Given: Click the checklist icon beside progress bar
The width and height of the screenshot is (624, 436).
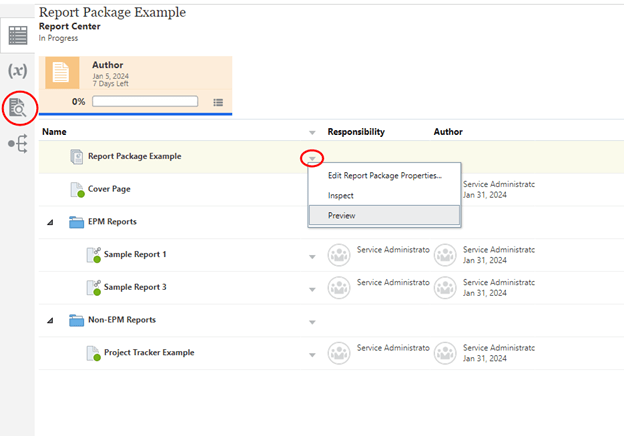Looking at the screenshot, I should (x=218, y=102).
